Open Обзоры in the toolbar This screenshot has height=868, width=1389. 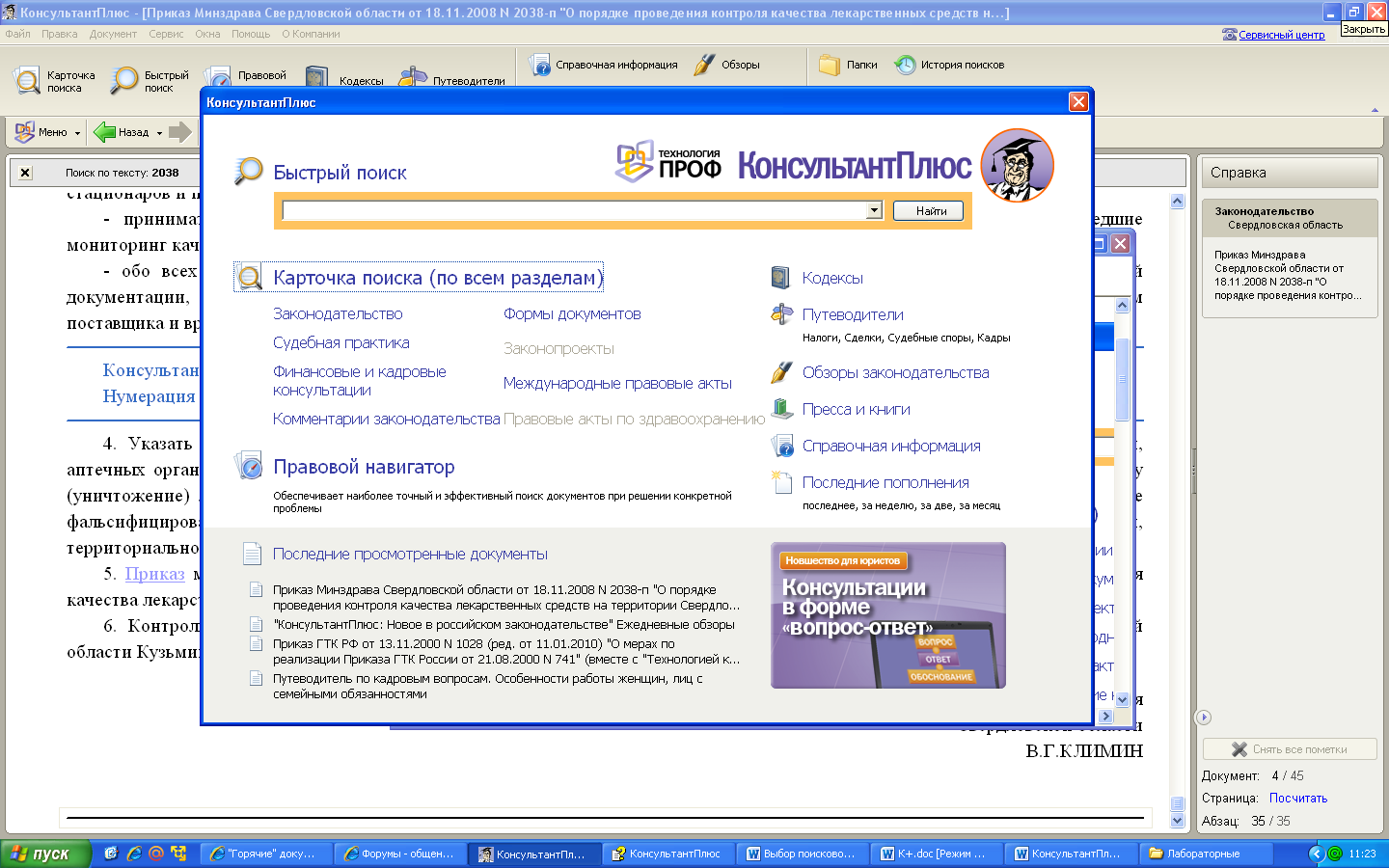click(728, 65)
